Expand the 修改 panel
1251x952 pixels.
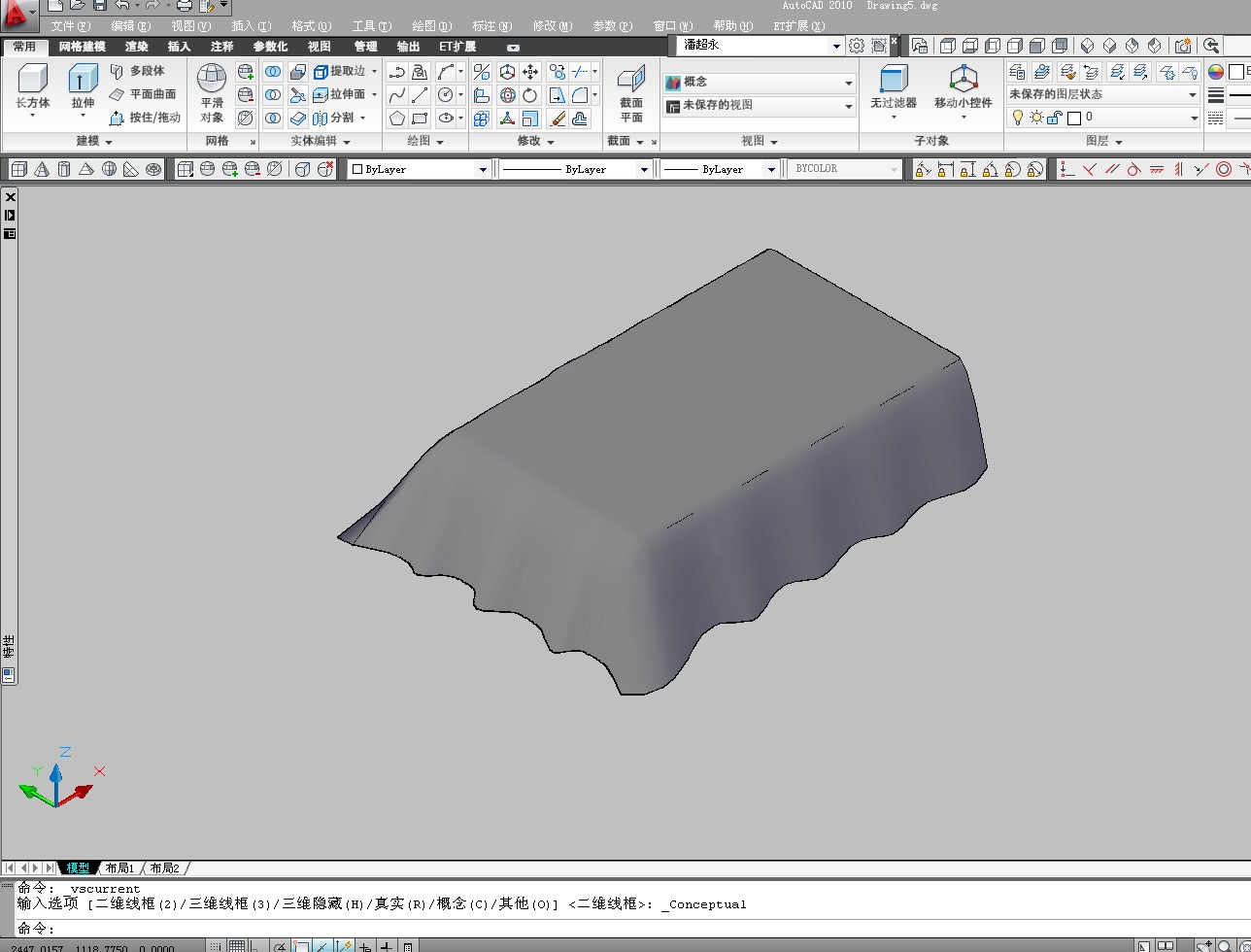[x=551, y=142]
